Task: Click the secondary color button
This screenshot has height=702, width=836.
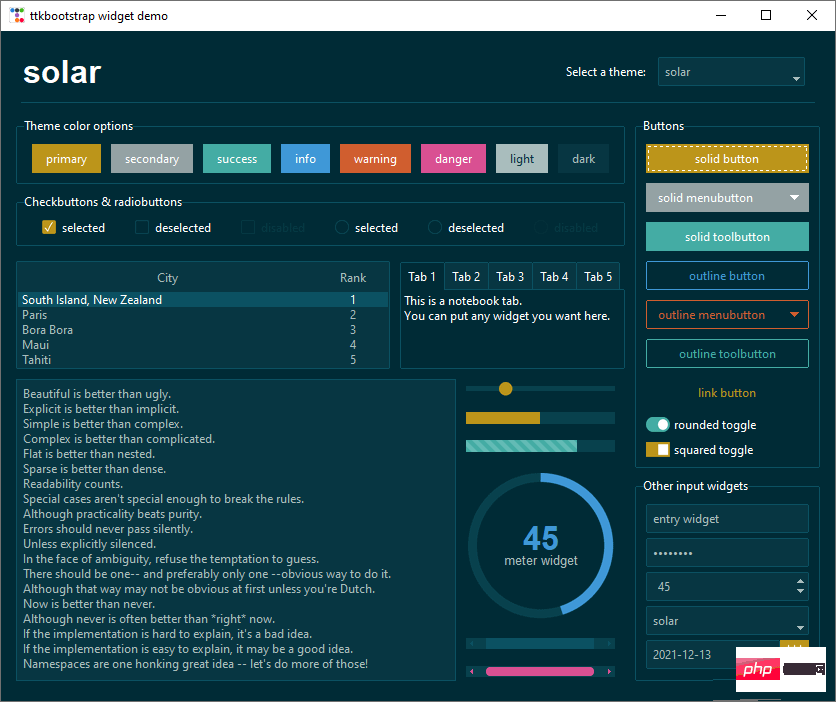Action: point(152,159)
